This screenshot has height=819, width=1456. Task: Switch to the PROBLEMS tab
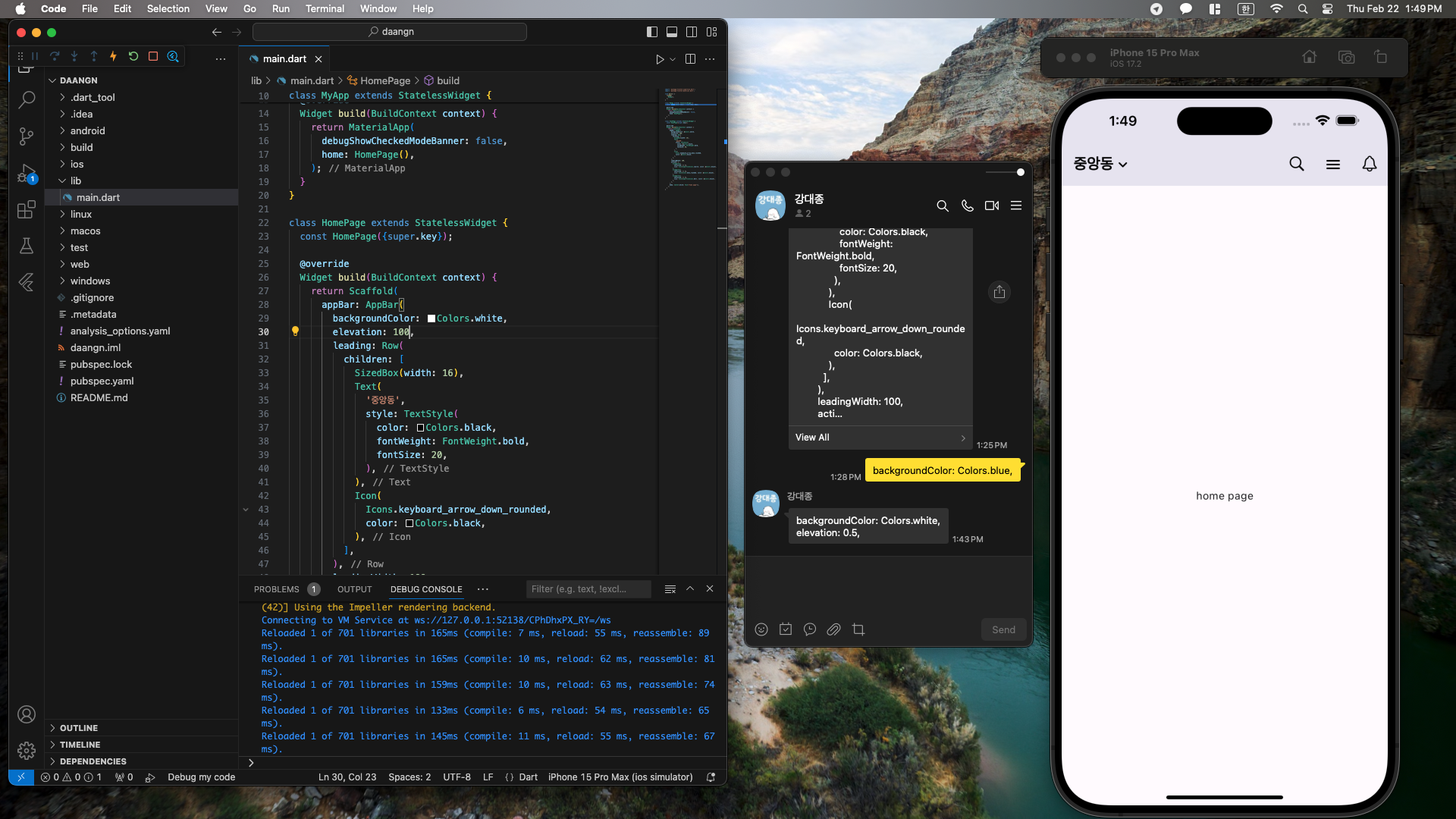point(277,589)
